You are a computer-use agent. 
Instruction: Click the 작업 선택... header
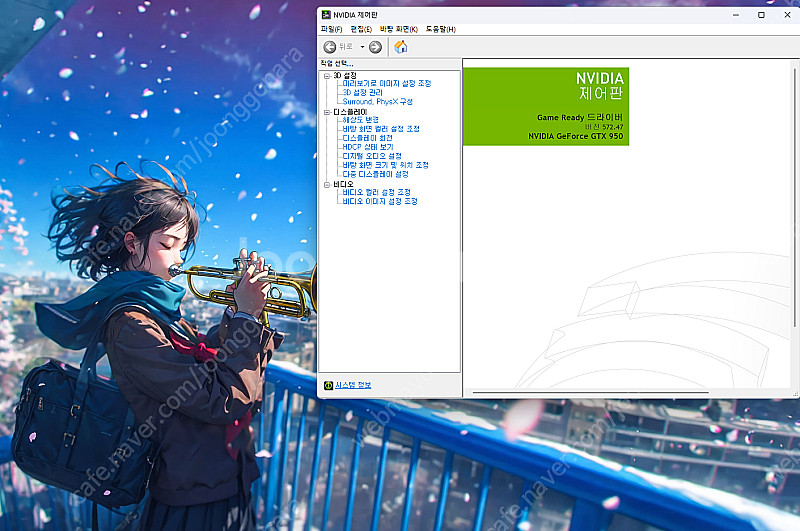coord(337,64)
